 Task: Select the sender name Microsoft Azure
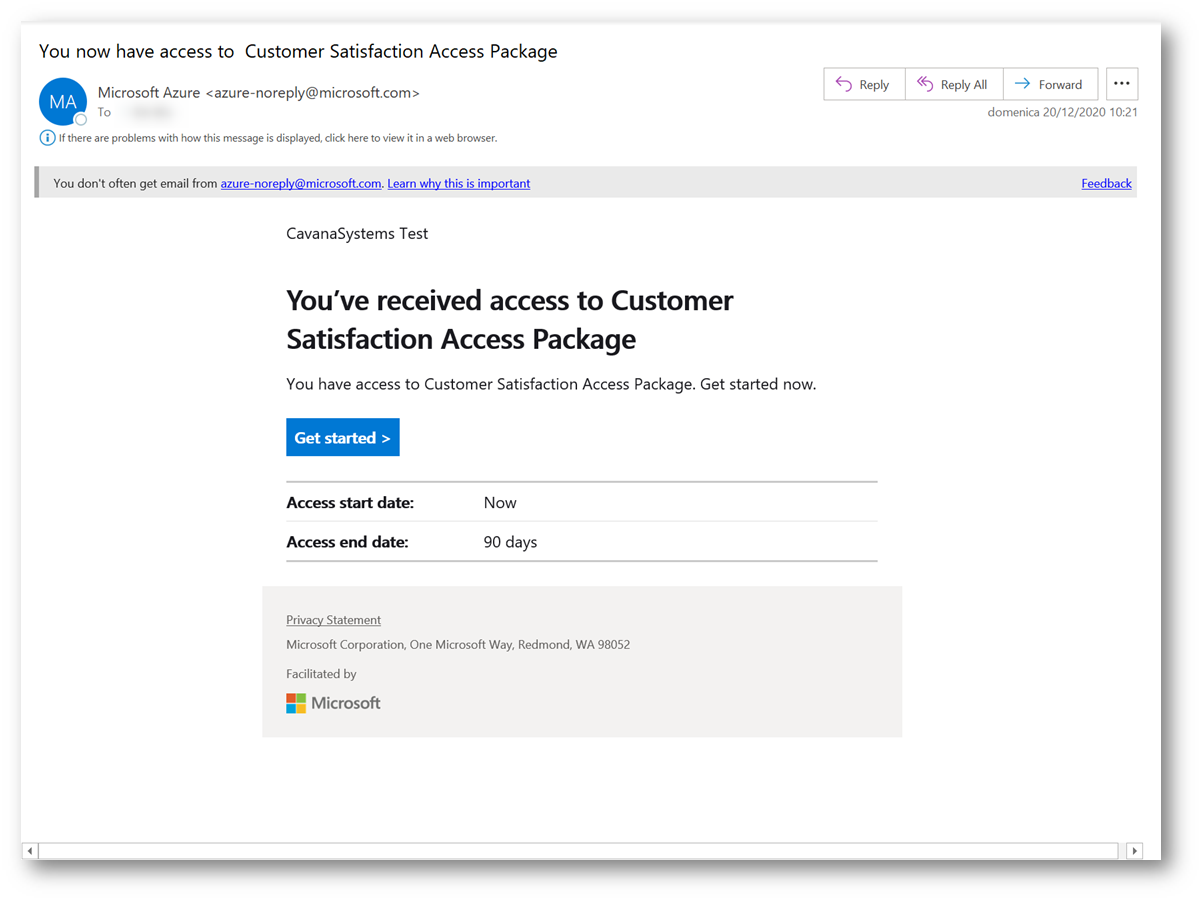(149, 93)
